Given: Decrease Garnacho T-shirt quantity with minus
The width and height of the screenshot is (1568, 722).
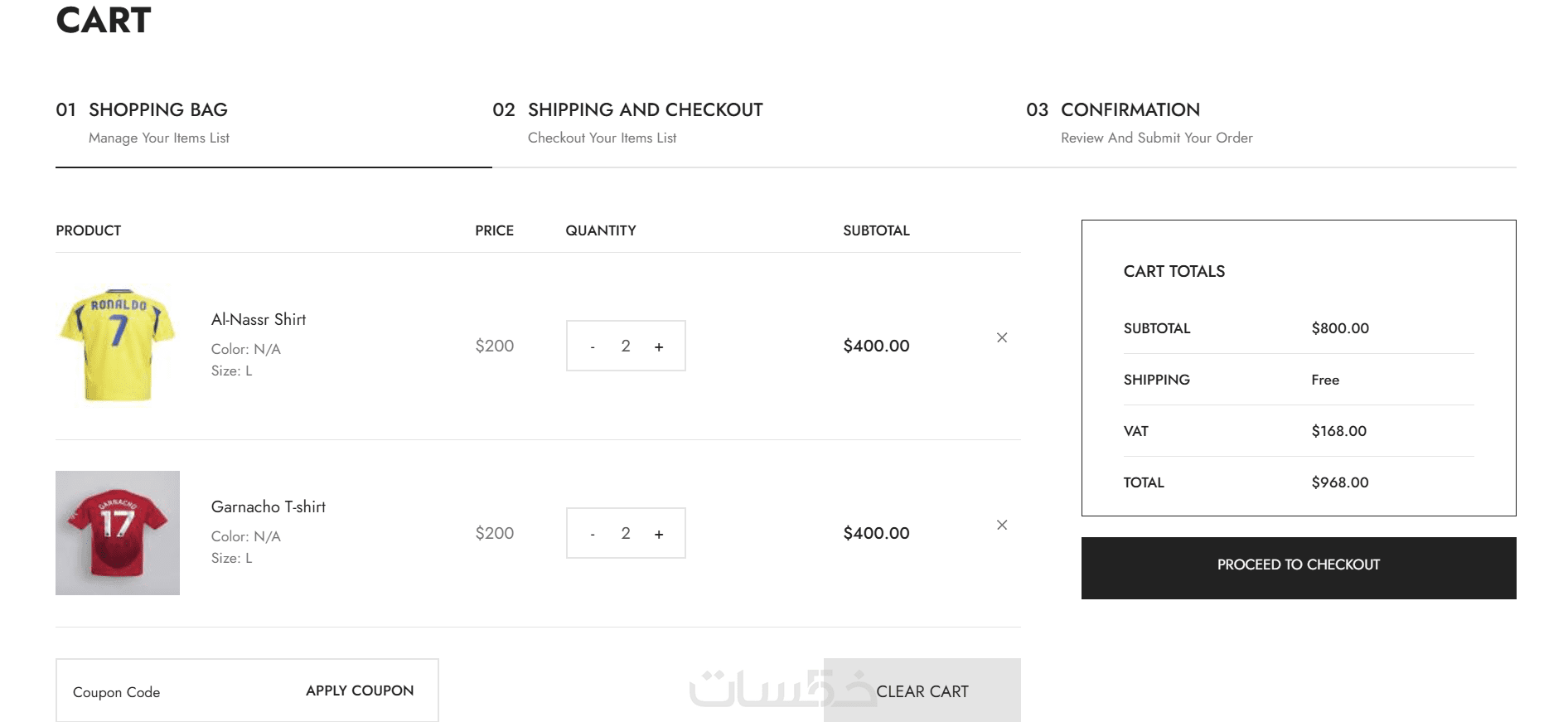Looking at the screenshot, I should [593, 534].
